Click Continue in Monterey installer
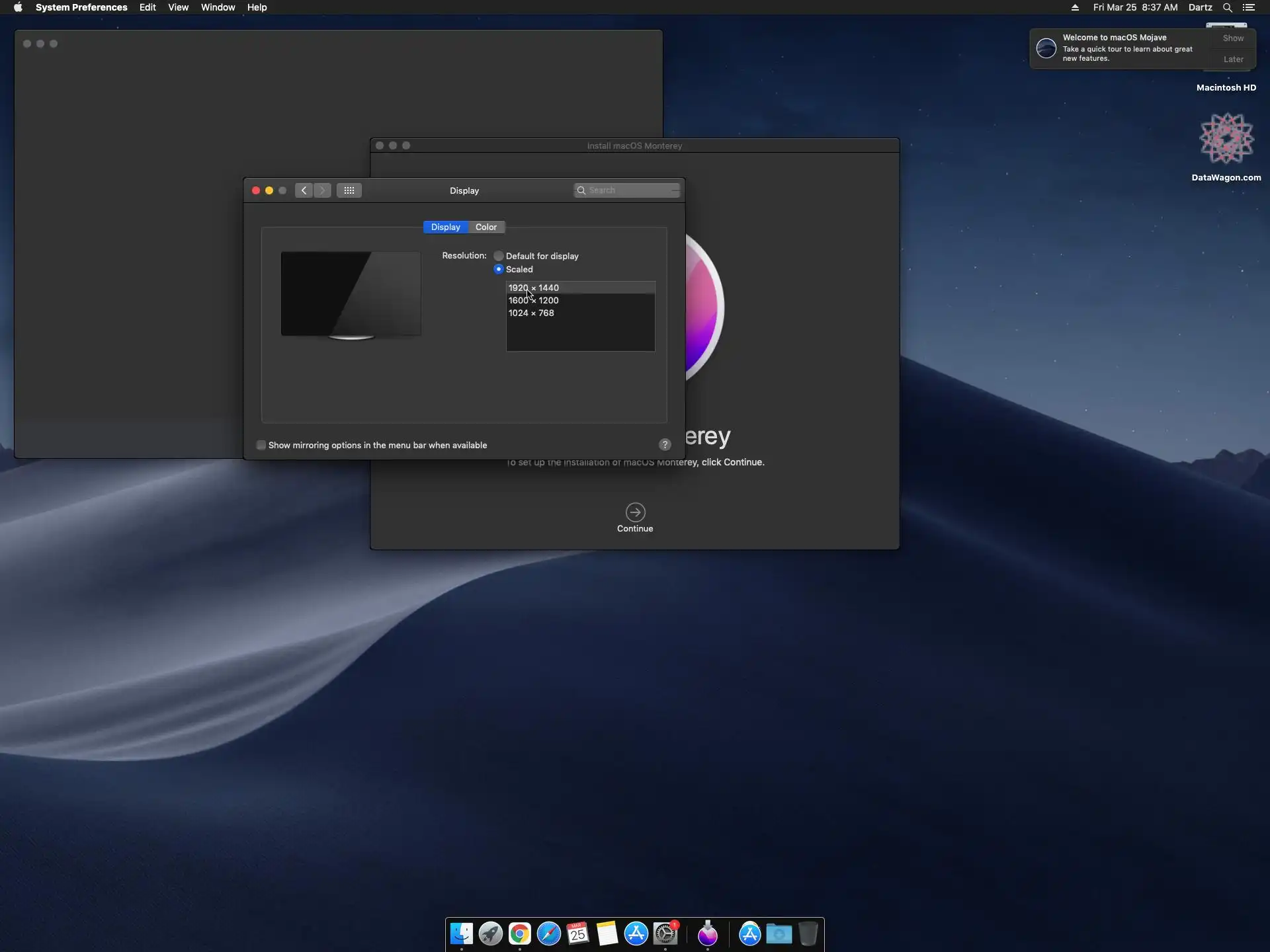 click(x=635, y=512)
